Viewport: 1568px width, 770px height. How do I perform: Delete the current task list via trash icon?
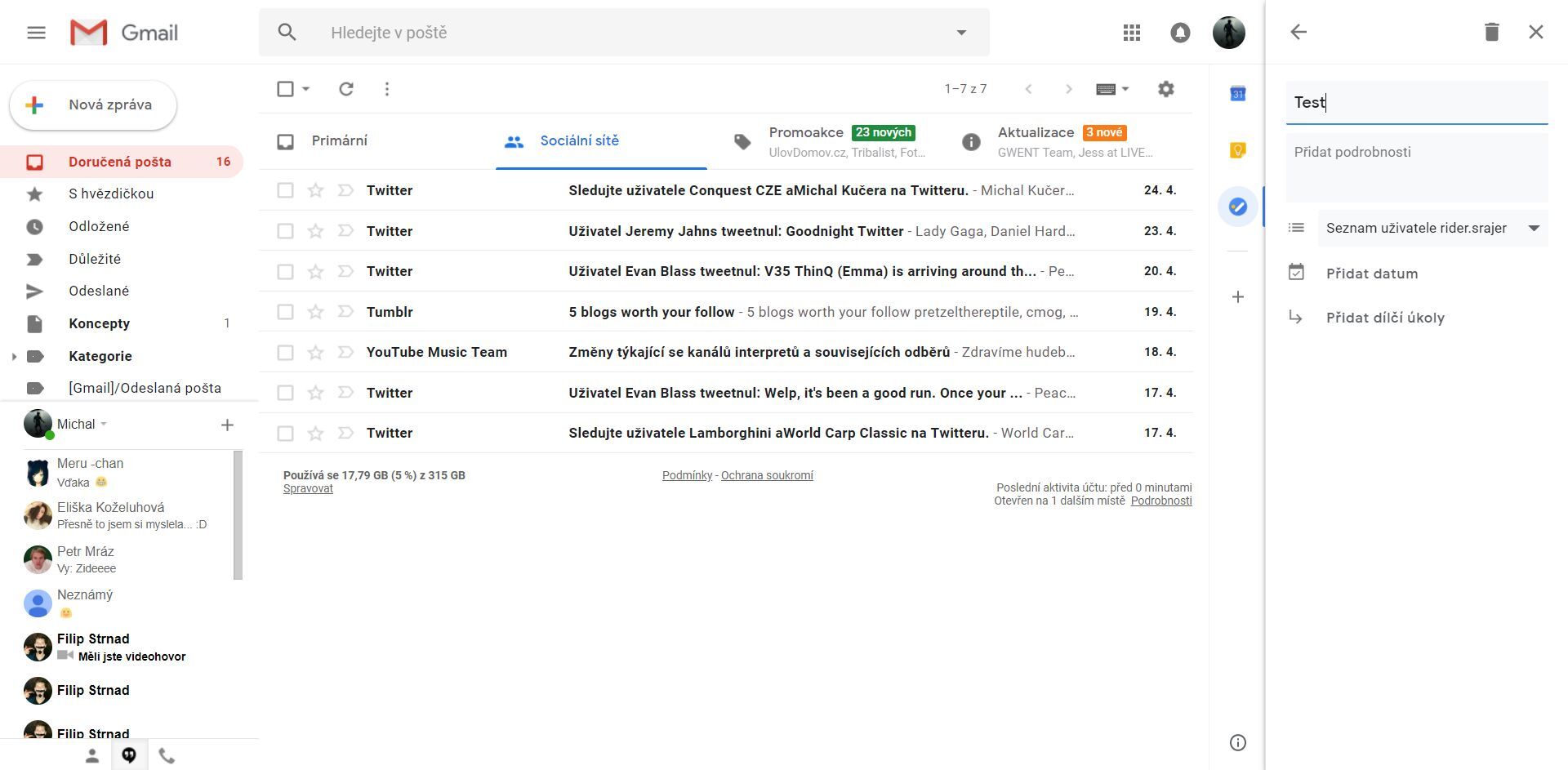[x=1491, y=32]
